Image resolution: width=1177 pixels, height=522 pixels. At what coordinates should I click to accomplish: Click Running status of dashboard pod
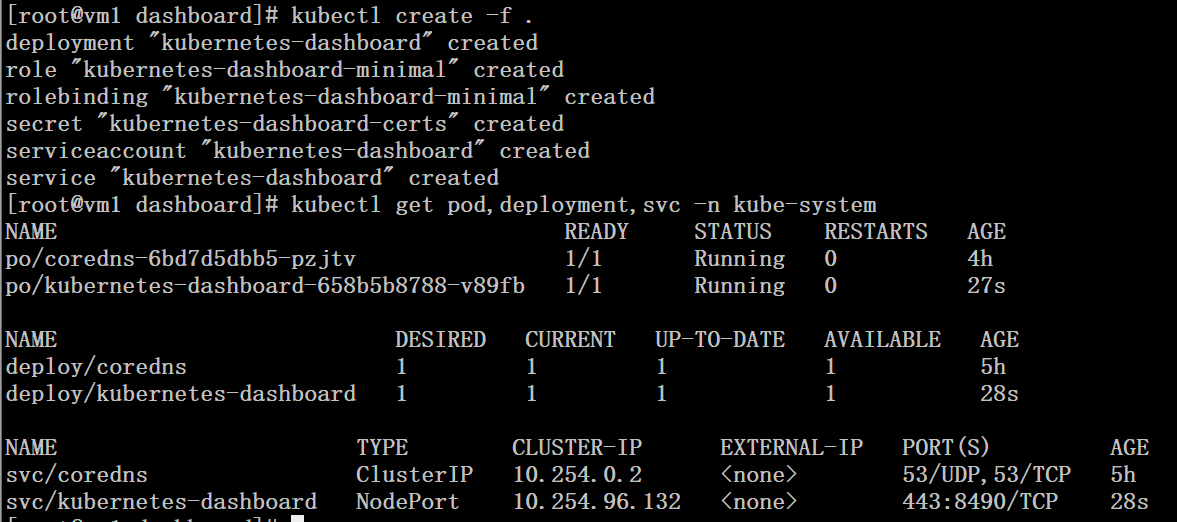click(739, 287)
